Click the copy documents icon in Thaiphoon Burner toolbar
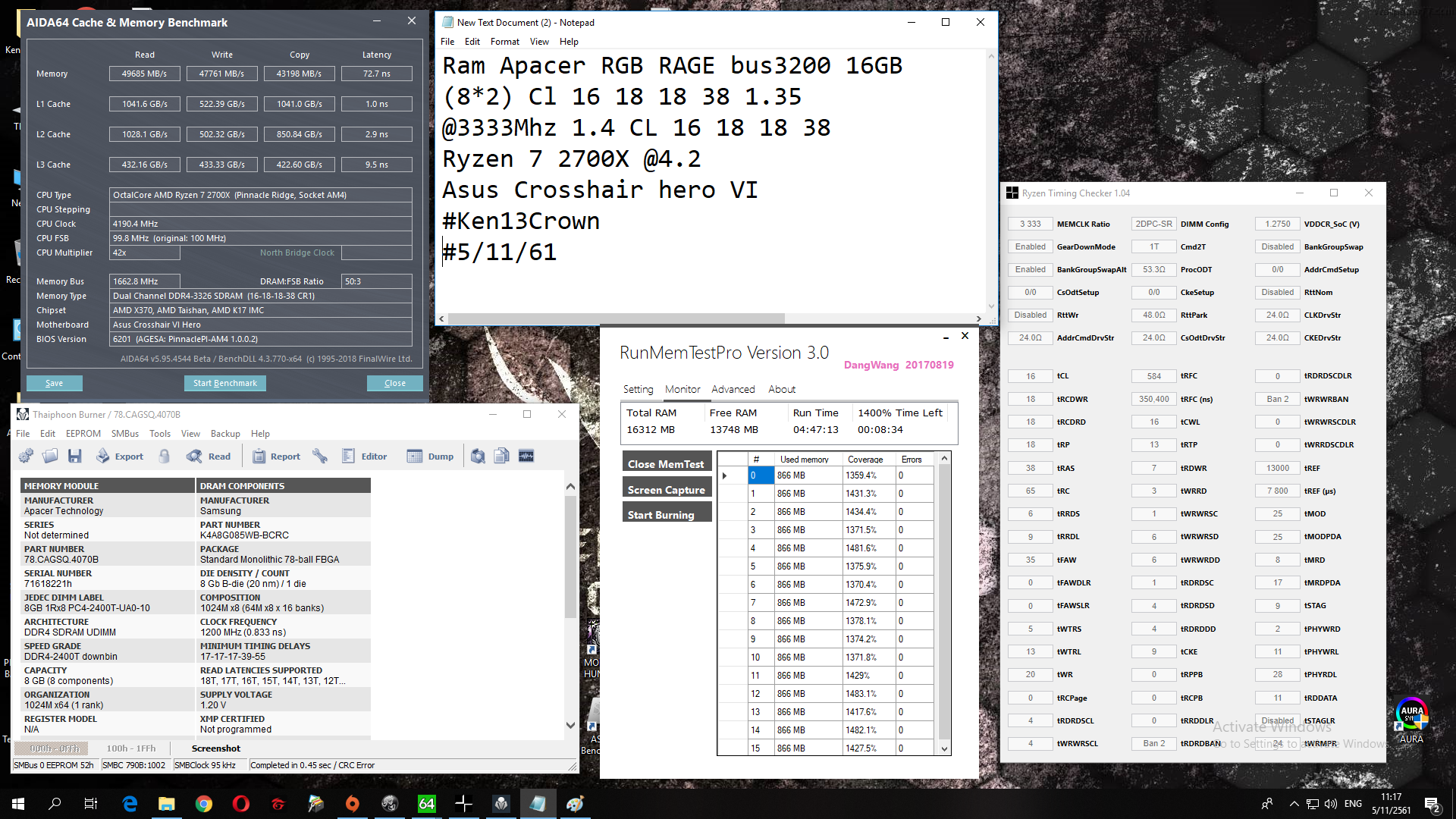Image resolution: width=1456 pixels, height=819 pixels. coord(501,456)
